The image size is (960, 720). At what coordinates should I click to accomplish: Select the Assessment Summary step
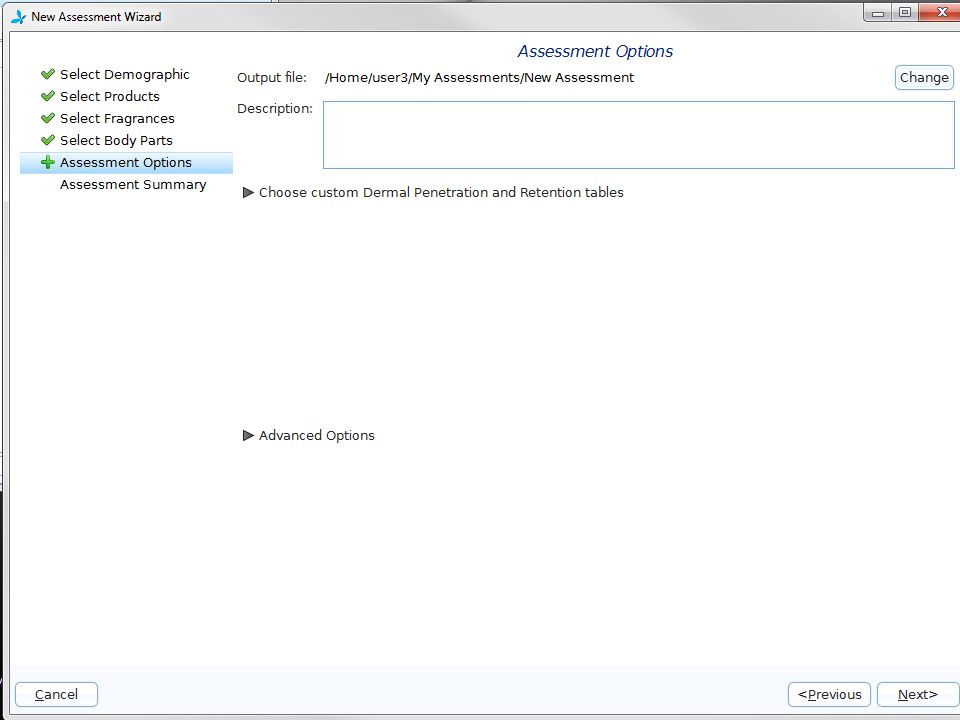133,184
